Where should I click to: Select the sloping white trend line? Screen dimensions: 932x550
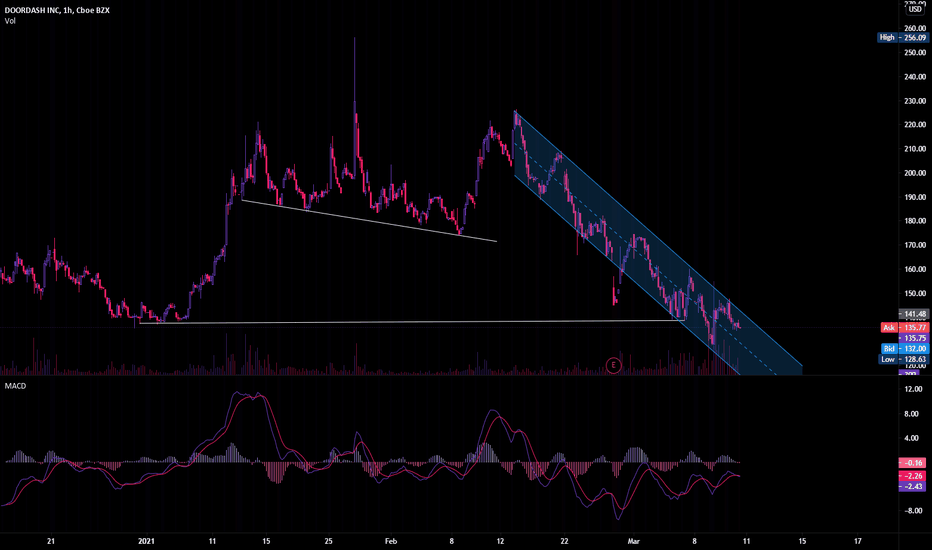point(369,221)
